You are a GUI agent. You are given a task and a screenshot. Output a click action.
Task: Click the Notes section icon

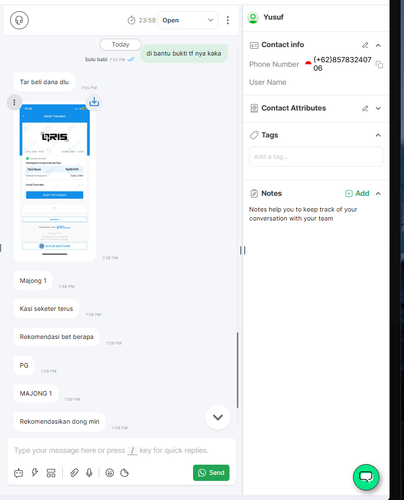click(254, 193)
